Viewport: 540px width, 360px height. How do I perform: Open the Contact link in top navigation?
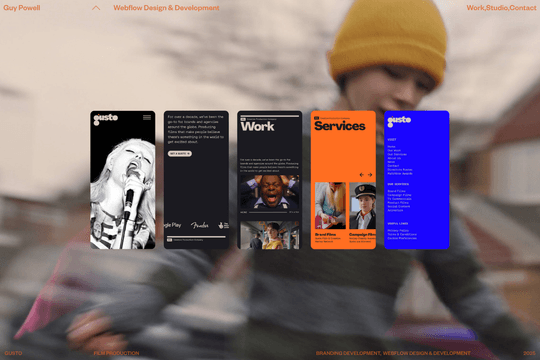click(523, 8)
